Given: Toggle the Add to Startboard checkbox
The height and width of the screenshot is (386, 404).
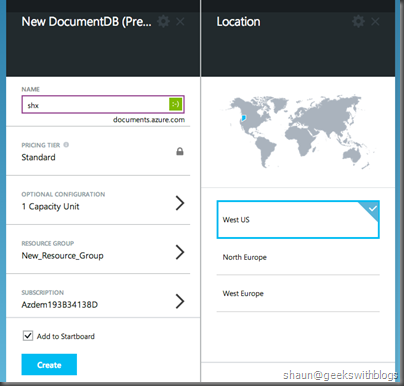Looking at the screenshot, I should [28, 336].
